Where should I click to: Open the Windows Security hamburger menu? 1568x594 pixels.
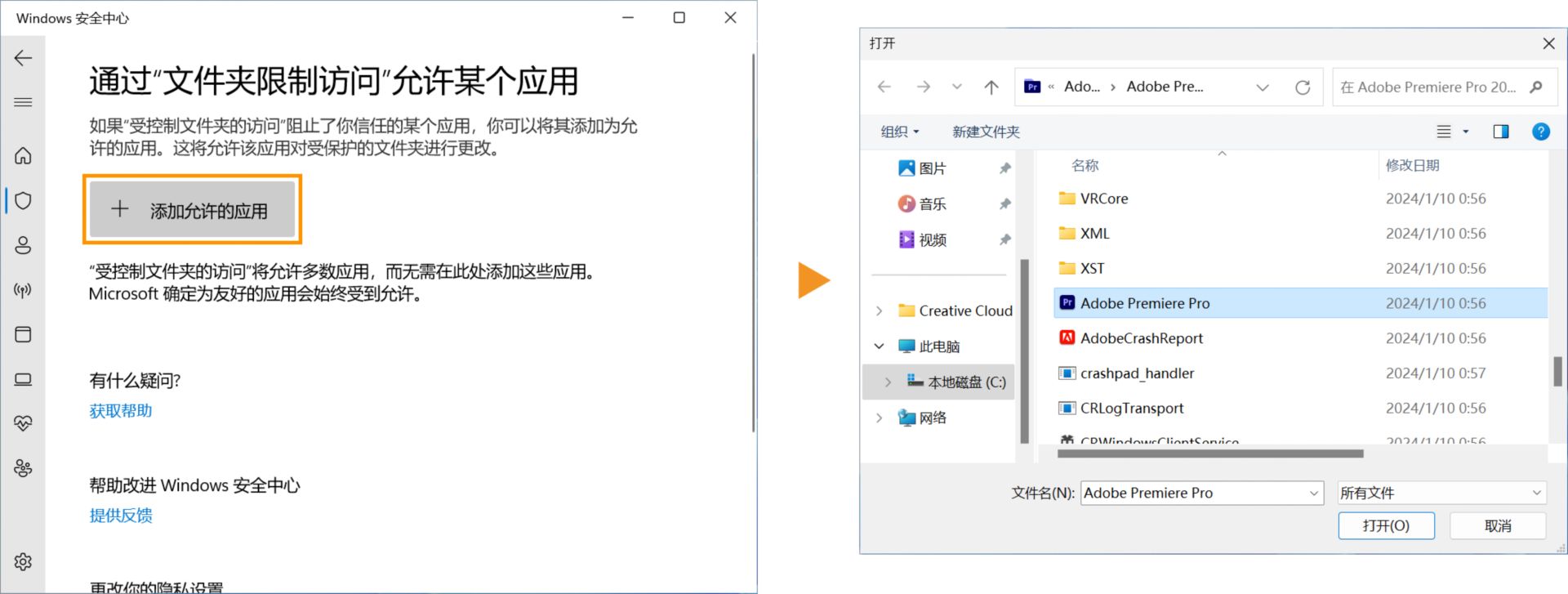(23, 102)
